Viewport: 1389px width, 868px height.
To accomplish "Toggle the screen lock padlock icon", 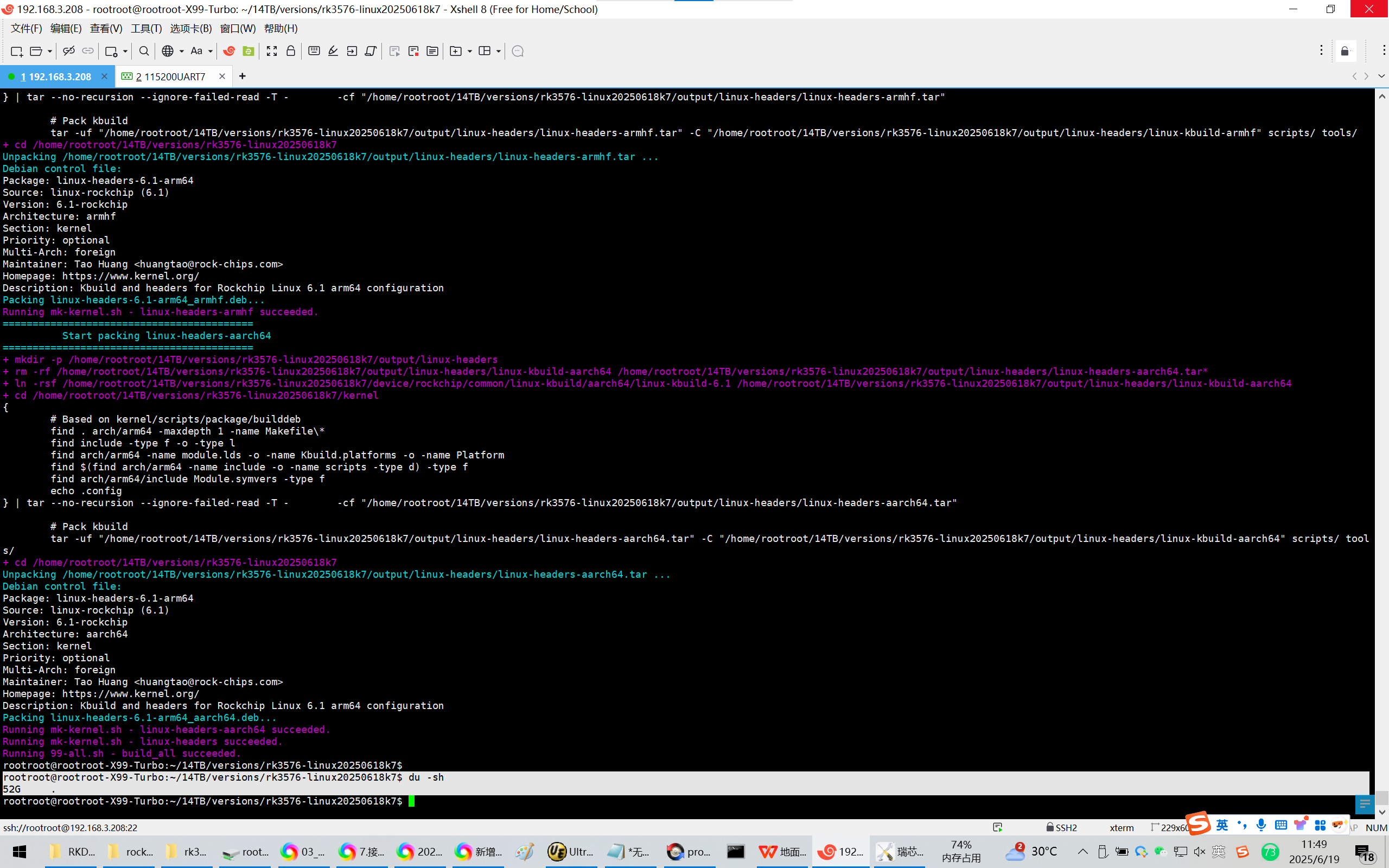I will click(x=291, y=52).
